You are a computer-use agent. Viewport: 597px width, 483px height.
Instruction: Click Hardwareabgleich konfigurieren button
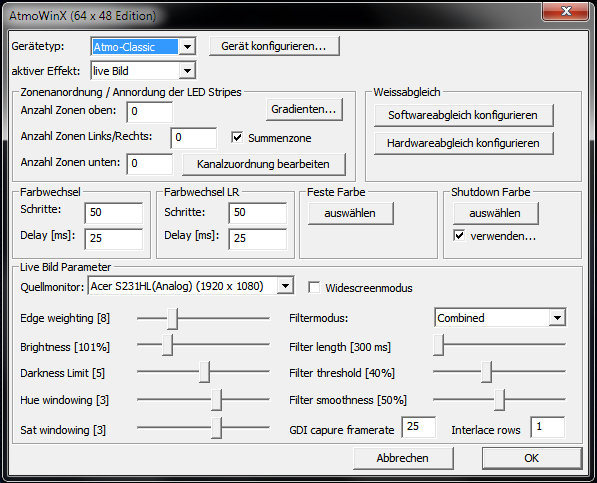463,143
